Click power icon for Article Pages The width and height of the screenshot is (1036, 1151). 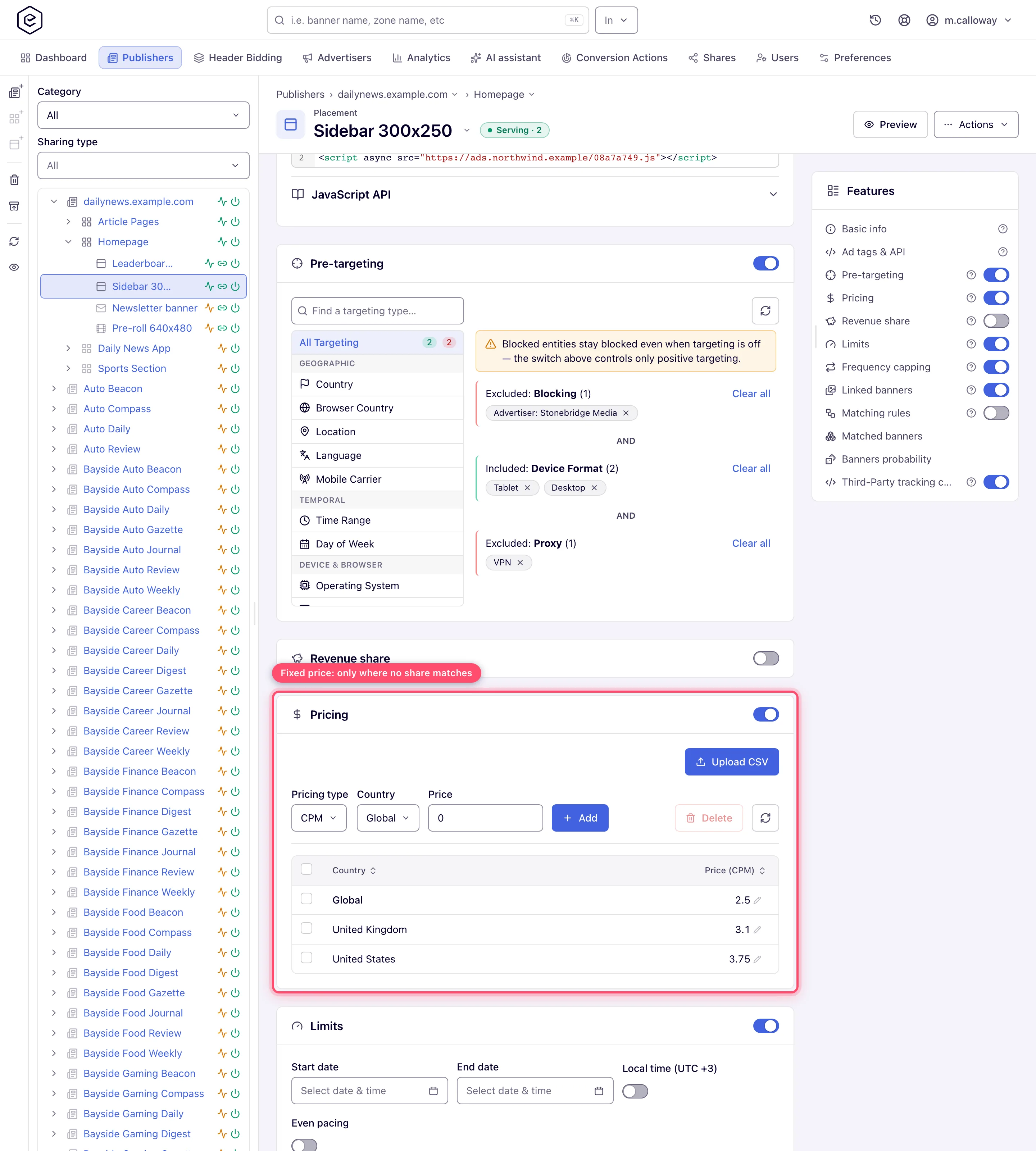(x=235, y=222)
